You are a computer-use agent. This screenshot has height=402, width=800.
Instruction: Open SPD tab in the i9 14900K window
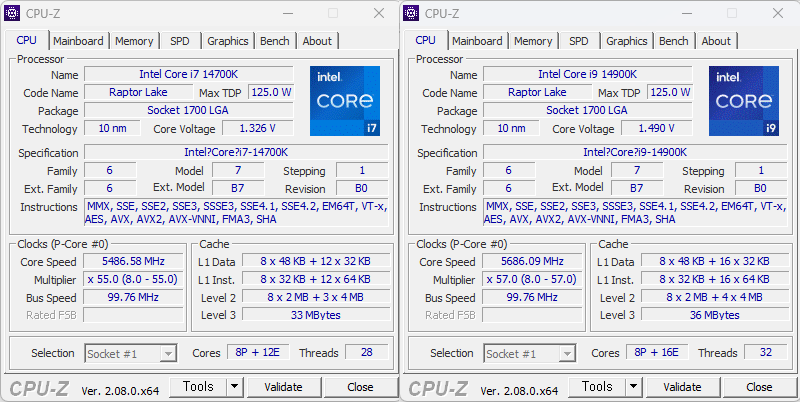[579, 41]
